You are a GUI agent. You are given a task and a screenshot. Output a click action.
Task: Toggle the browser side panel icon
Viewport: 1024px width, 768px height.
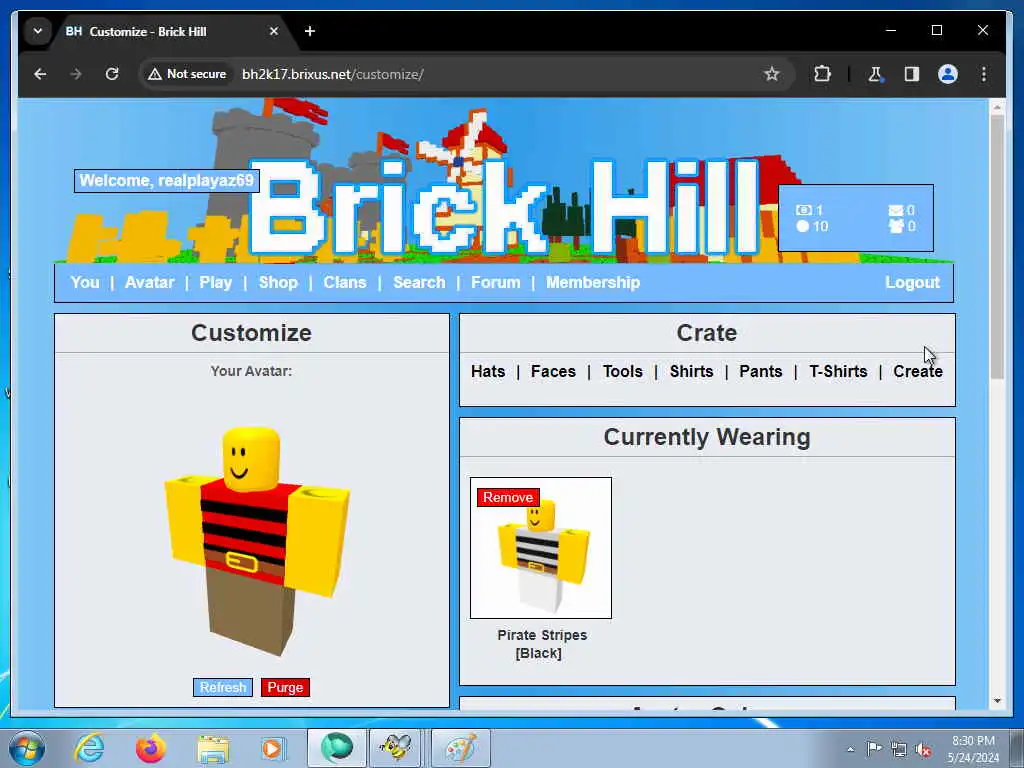pyautogui.click(x=912, y=74)
